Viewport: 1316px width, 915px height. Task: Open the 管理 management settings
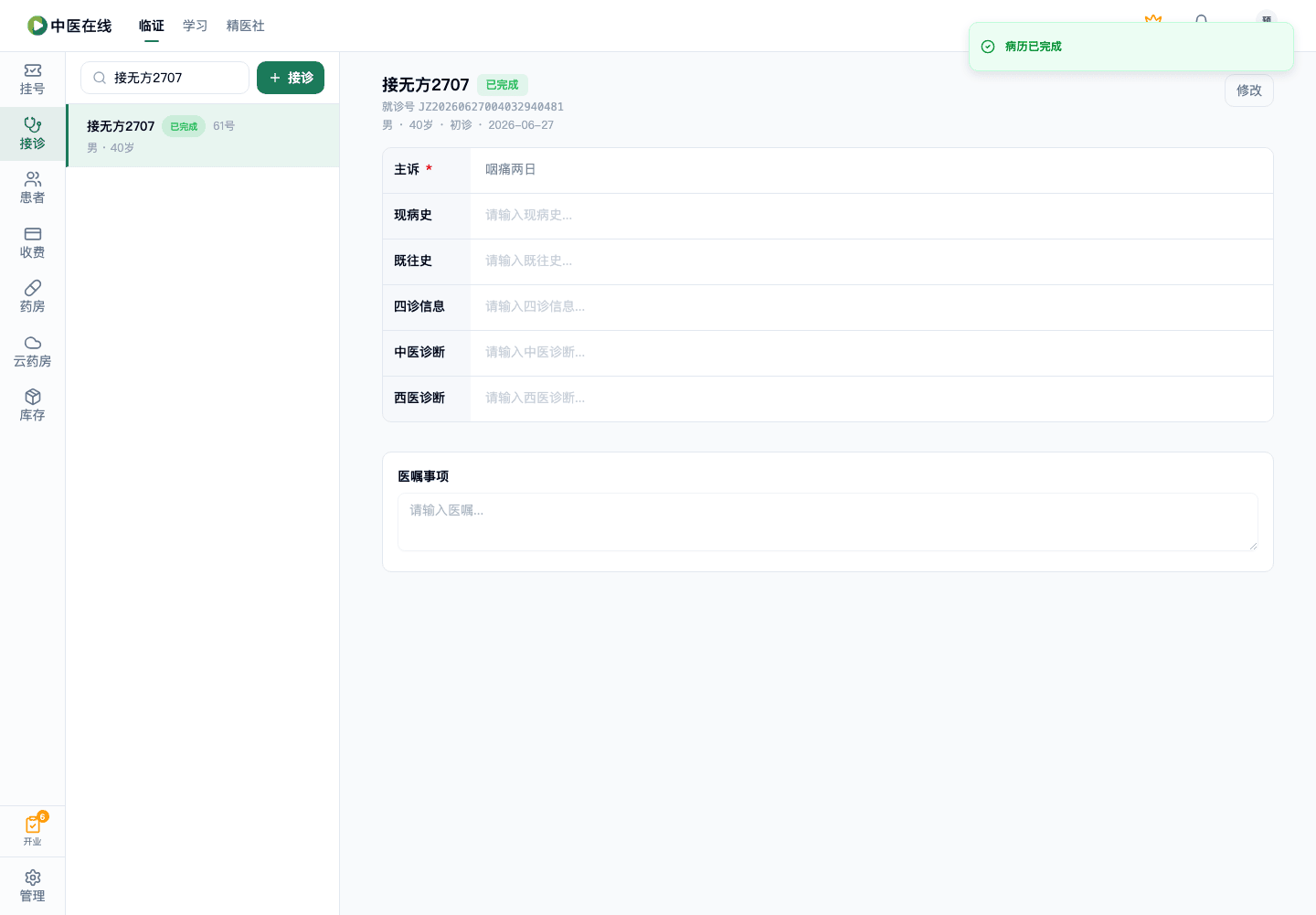click(x=32, y=886)
